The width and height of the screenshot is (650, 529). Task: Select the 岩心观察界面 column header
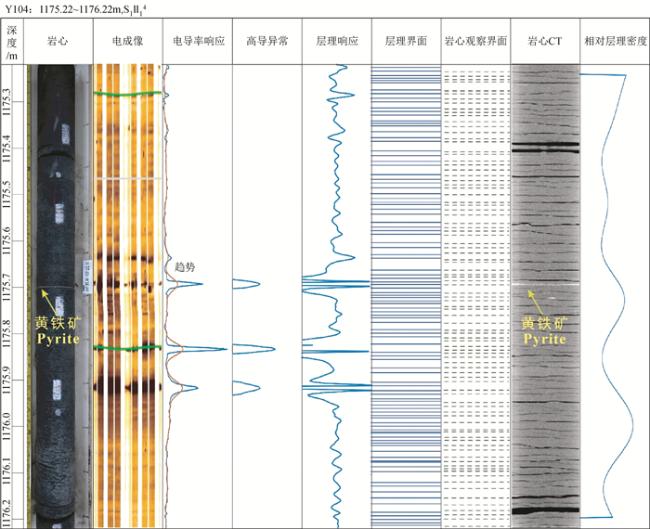476,41
